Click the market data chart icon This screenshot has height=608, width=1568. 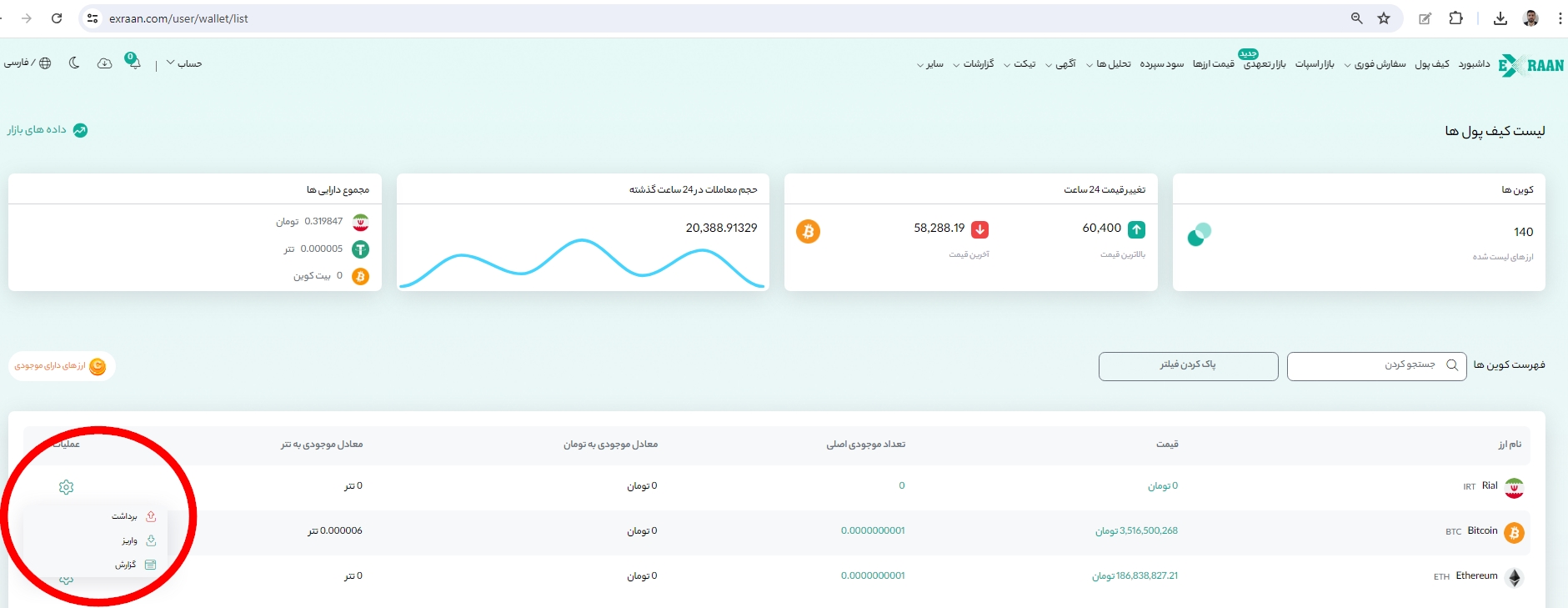coord(80,130)
